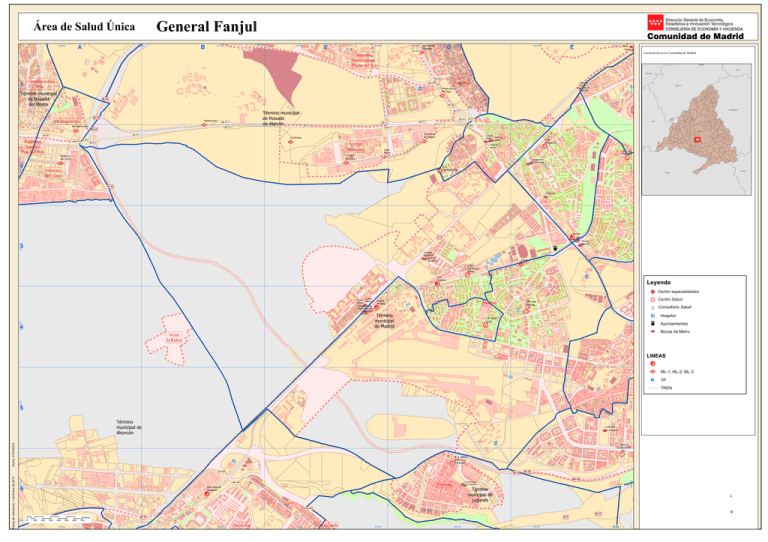The image size is (768, 542).
Task: Click the Centro especialidades legend icon
Action: 653,291
